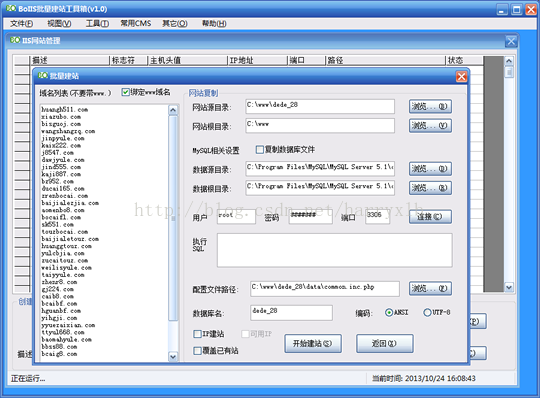The image size is (540, 398).
Task: Click 浏览 button for 数据源目录
Action: pos(430,169)
